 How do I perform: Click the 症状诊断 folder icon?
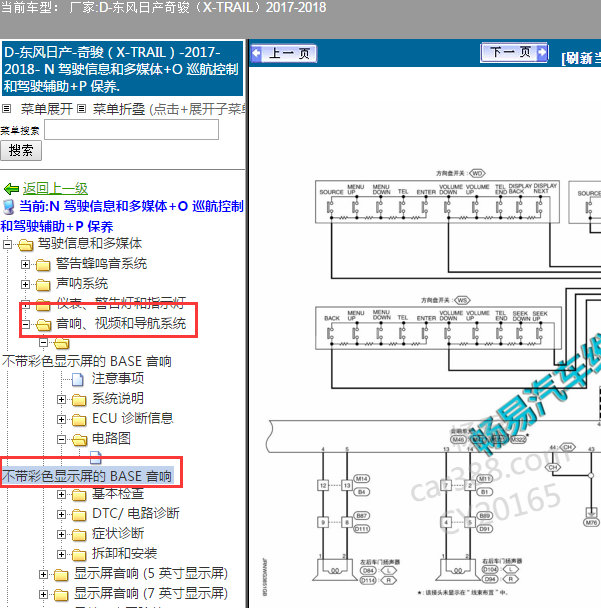point(79,535)
